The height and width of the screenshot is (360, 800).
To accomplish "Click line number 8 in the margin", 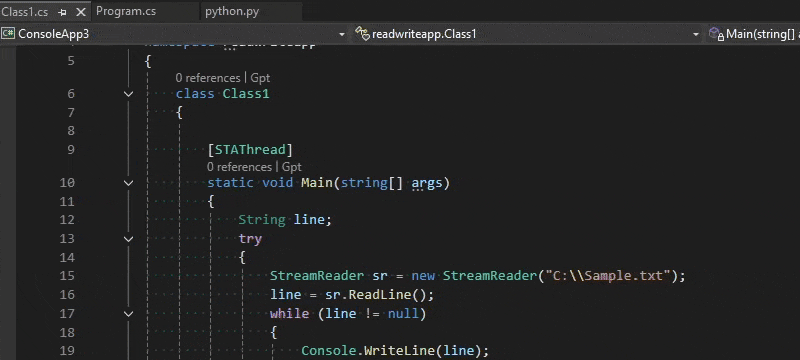I will [70, 131].
